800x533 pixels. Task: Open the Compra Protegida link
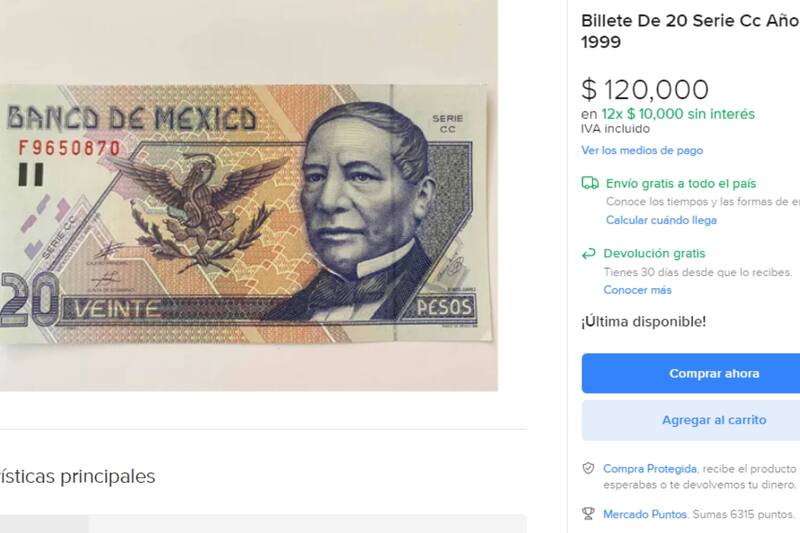[649, 469]
